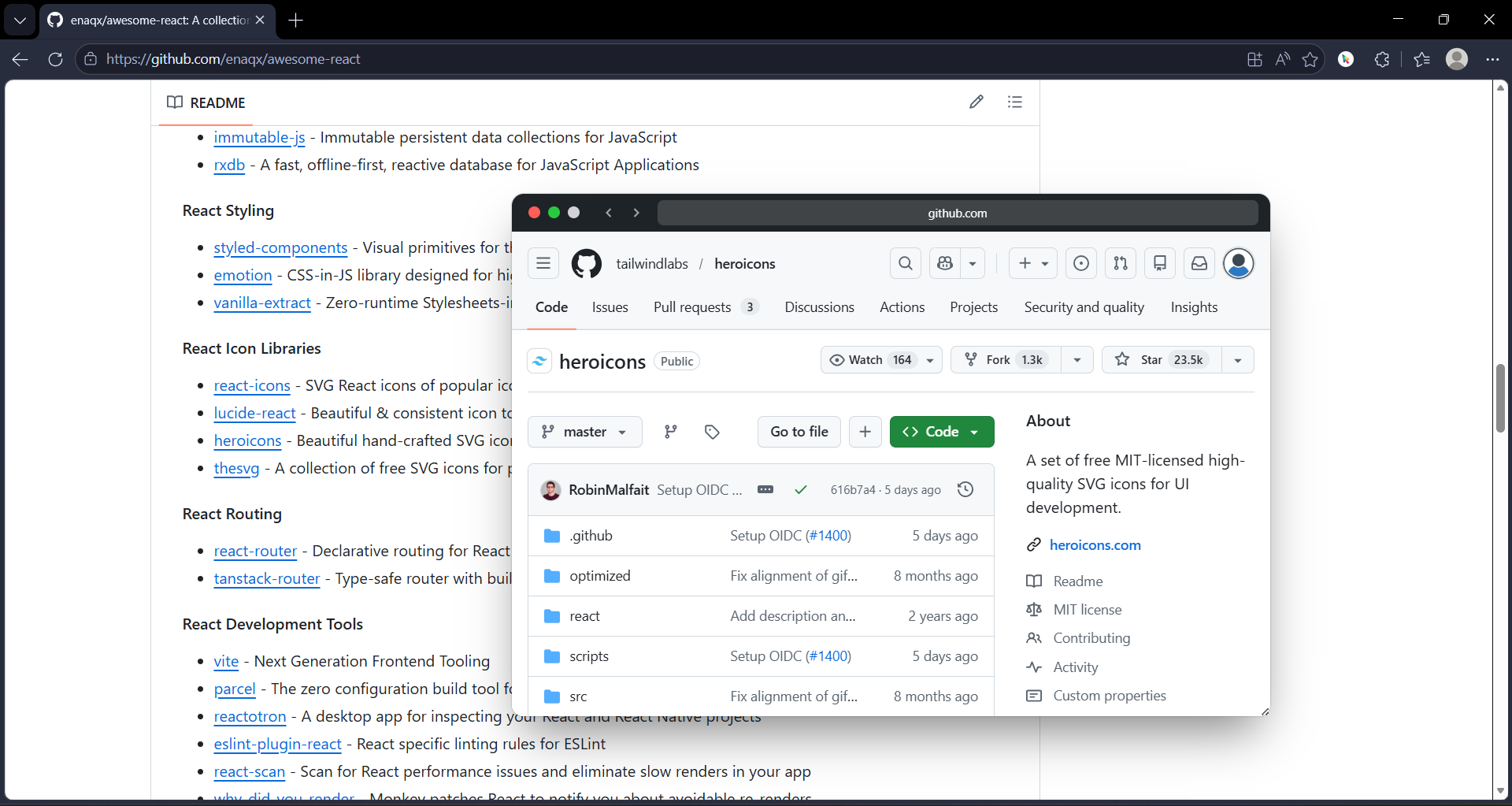
Task: Click the forward arrow in heroicons window
Action: pyautogui.click(x=636, y=213)
